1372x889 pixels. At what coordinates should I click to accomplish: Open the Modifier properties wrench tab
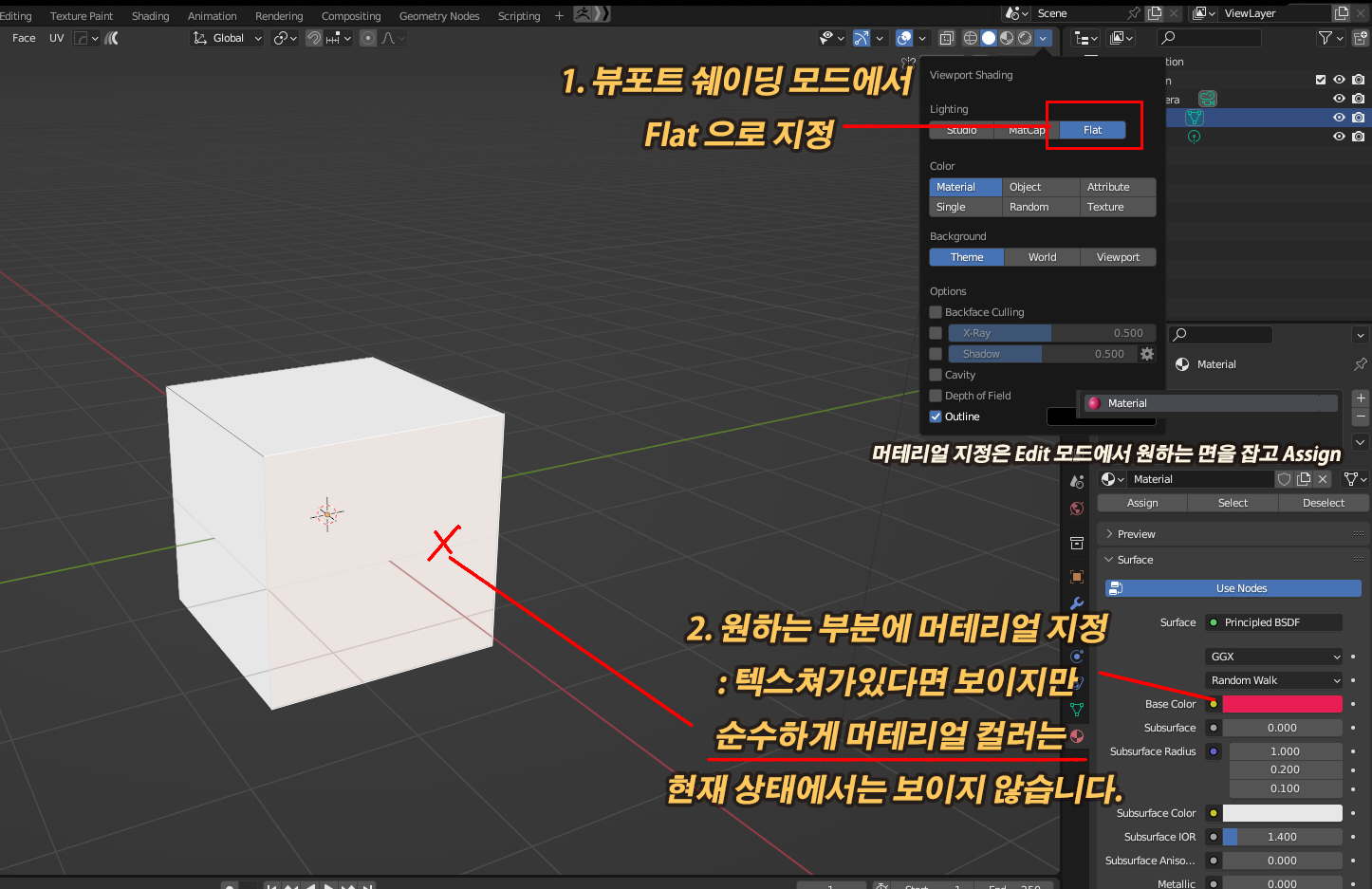point(1077,603)
